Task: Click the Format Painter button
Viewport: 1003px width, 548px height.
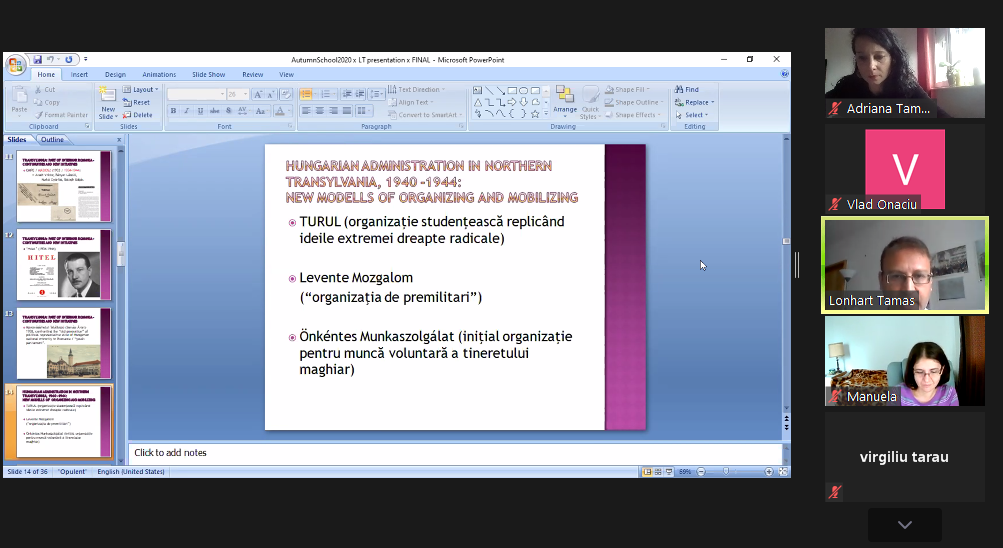Action: (61, 115)
